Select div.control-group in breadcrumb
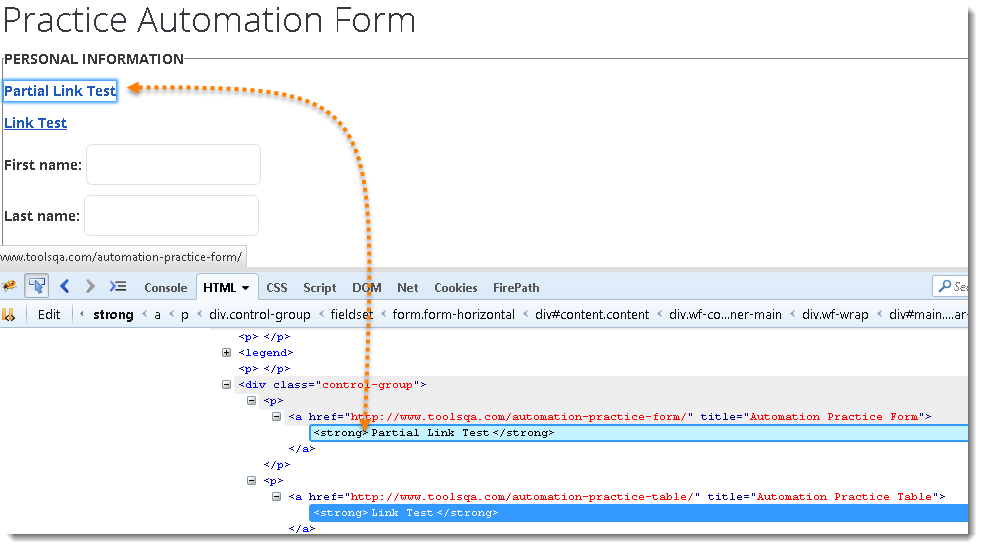 [260, 315]
